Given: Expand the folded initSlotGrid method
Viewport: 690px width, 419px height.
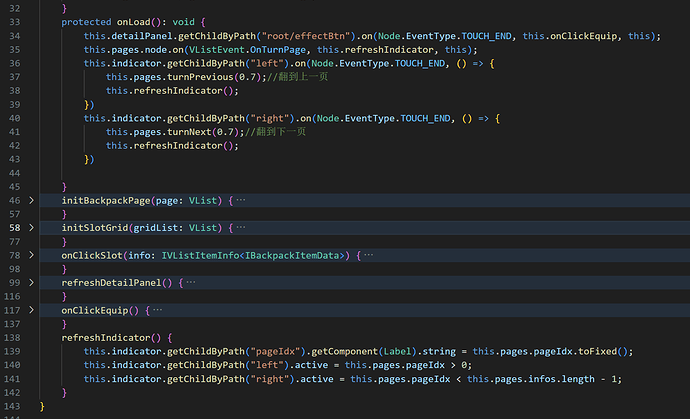Looking at the screenshot, I should (31, 228).
